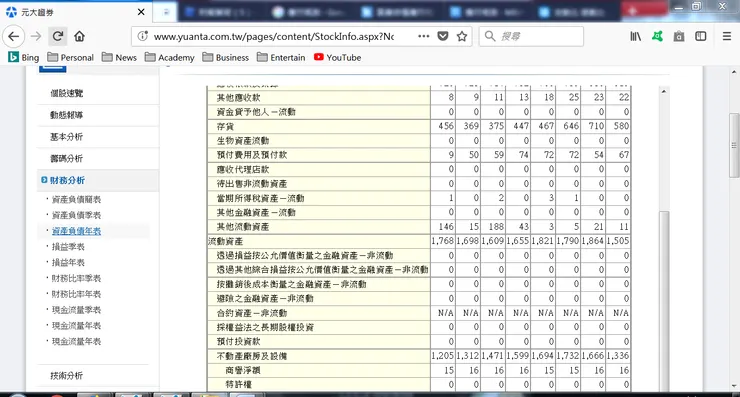Click the inner table scrollbar up arrow
This screenshot has height=397, width=740.
click(664, 92)
